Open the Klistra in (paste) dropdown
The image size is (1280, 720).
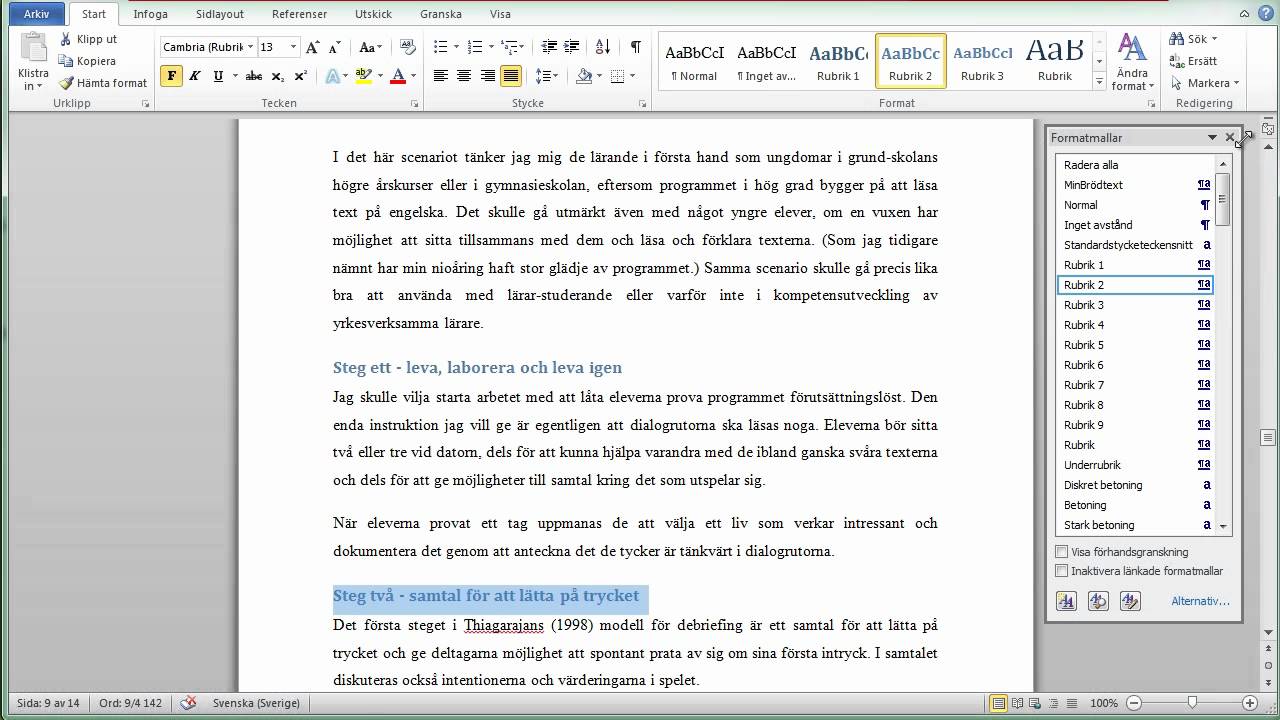33,80
